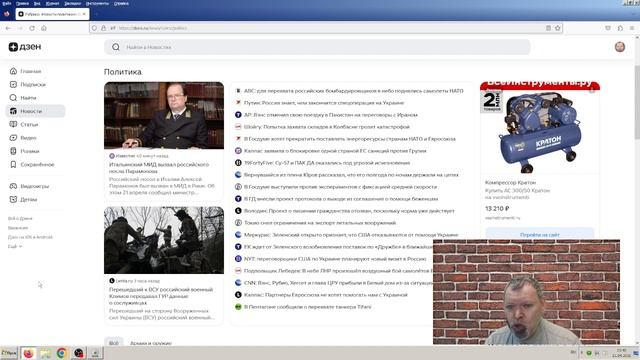Close the Dzen browser tab
The width and height of the screenshot is (640, 360).
pos(84,14)
